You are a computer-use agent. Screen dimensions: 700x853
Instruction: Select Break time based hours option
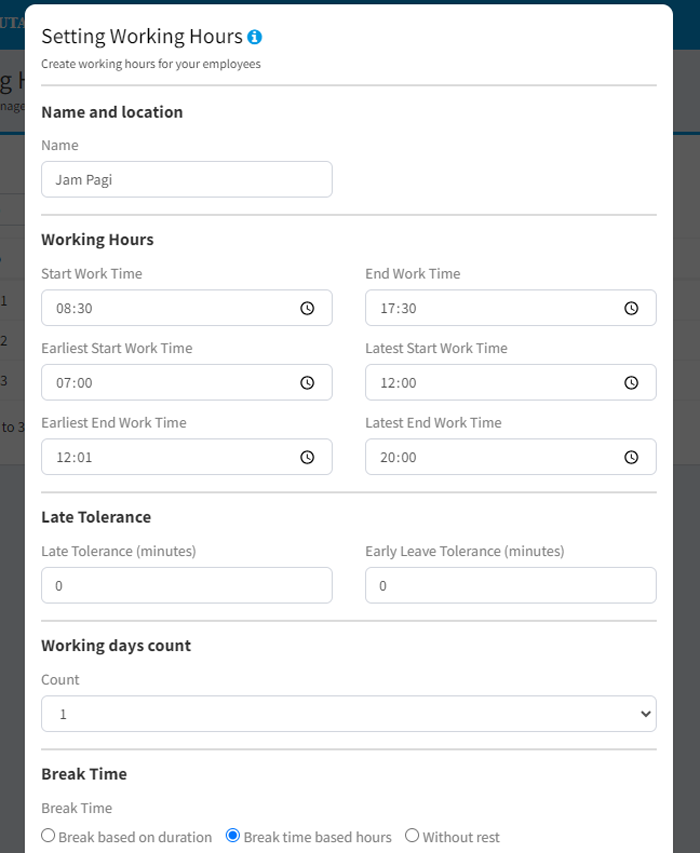point(233,836)
